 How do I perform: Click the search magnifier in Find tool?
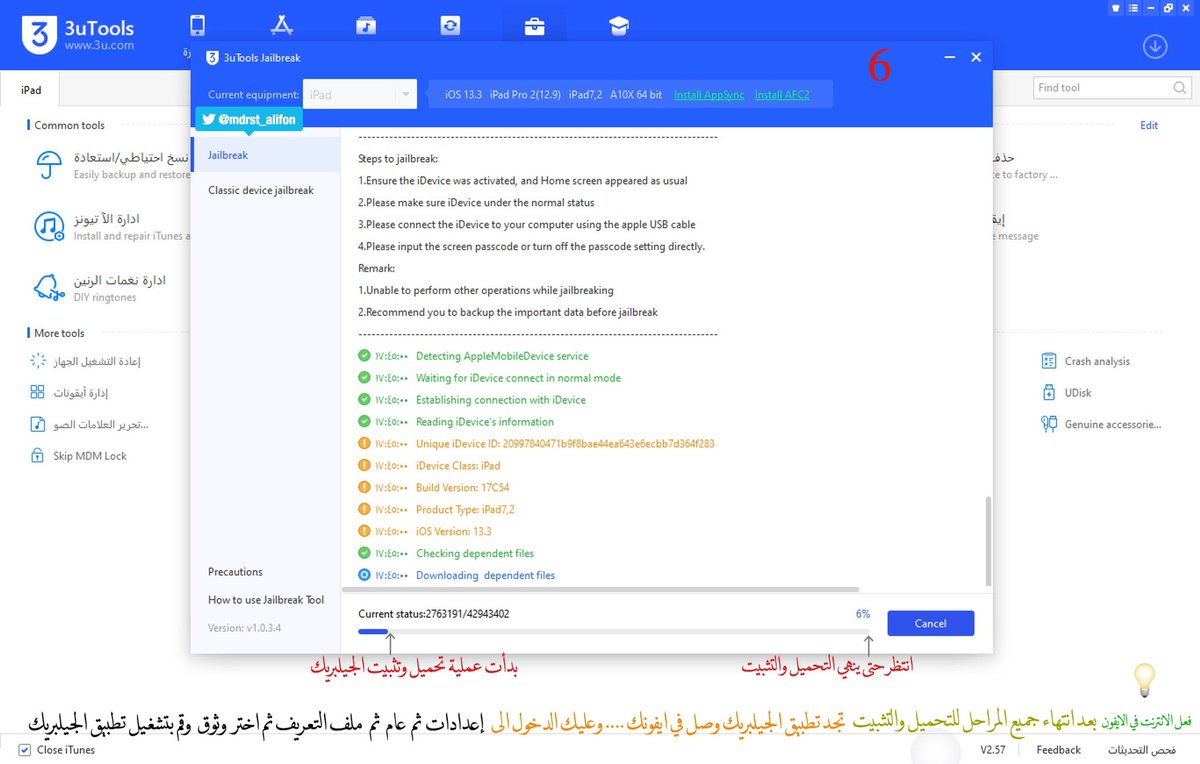click(1178, 88)
